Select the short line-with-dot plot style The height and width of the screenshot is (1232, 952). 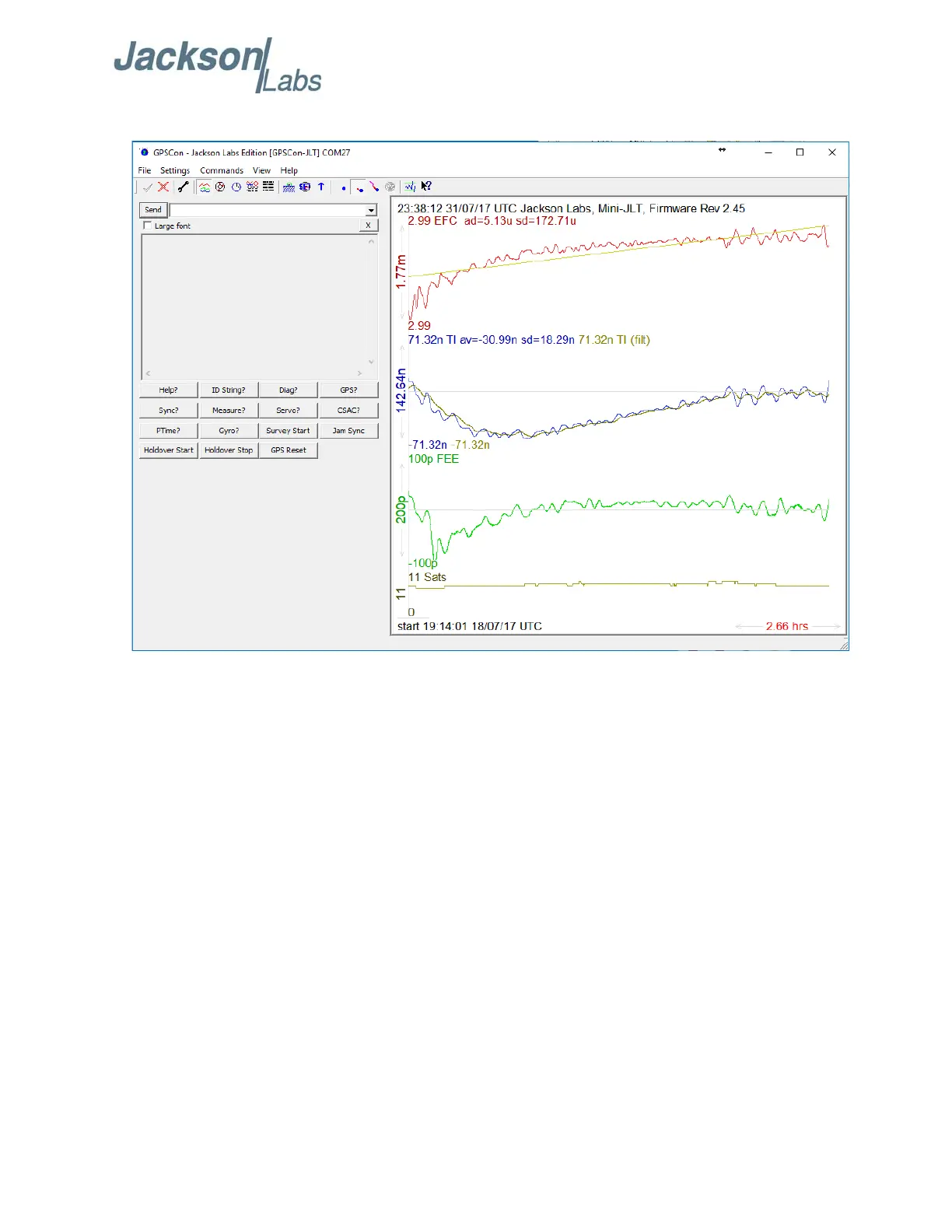click(x=359, y=187)
